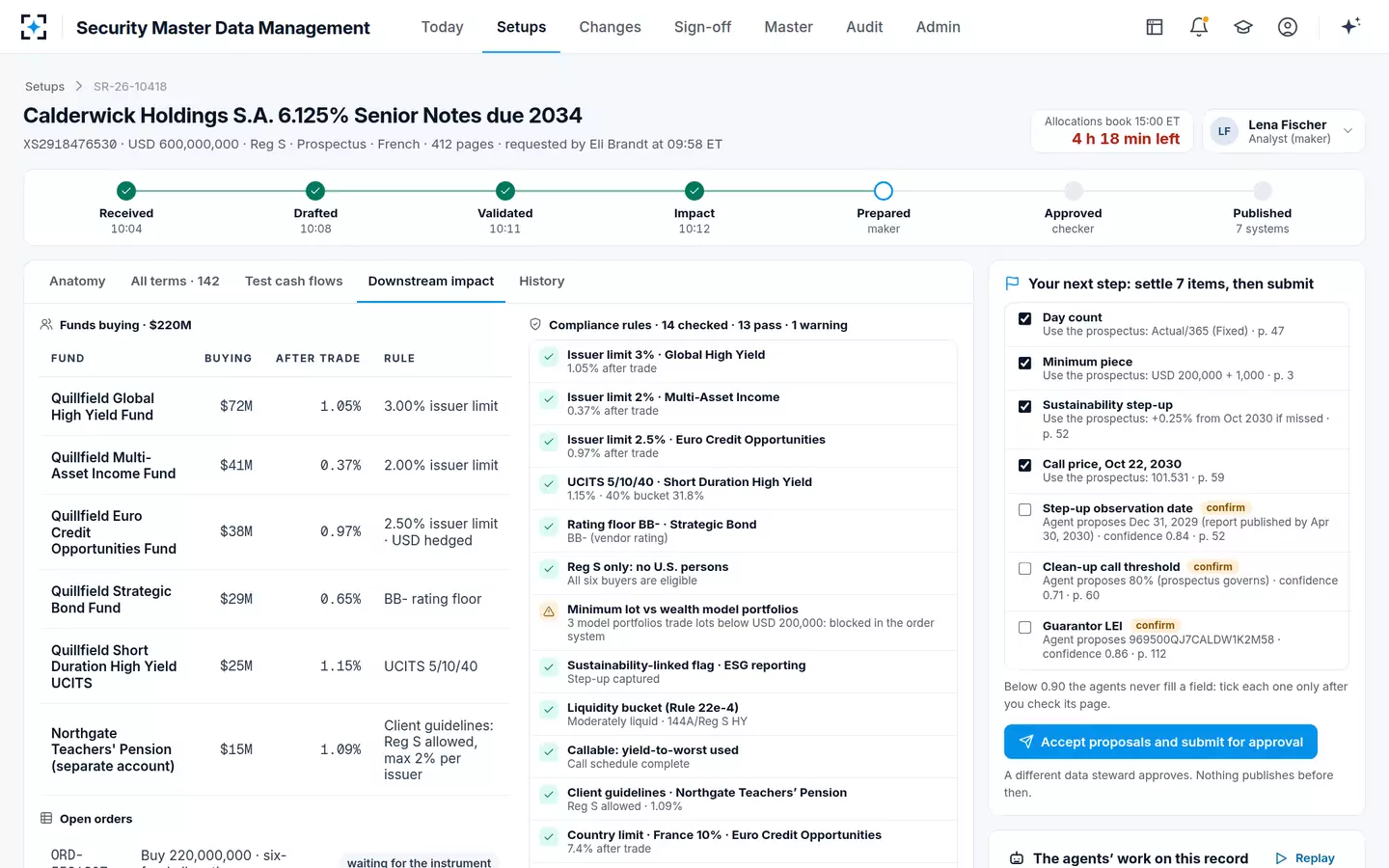Tick the Step-up observation date checkbox

pyautogui.click(x=1024, y=509)
